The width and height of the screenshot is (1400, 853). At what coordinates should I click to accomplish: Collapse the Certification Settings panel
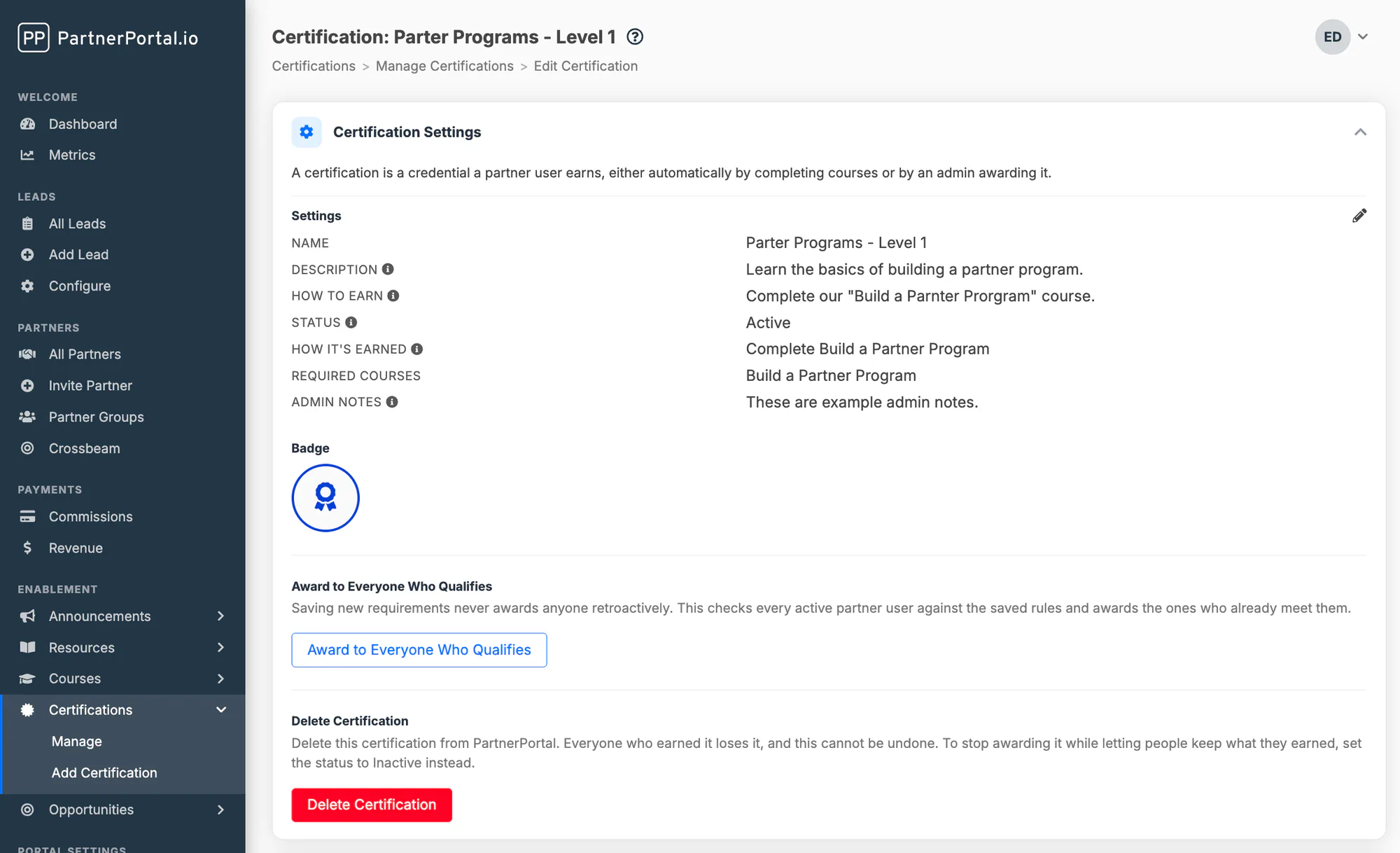point(1360,132)
